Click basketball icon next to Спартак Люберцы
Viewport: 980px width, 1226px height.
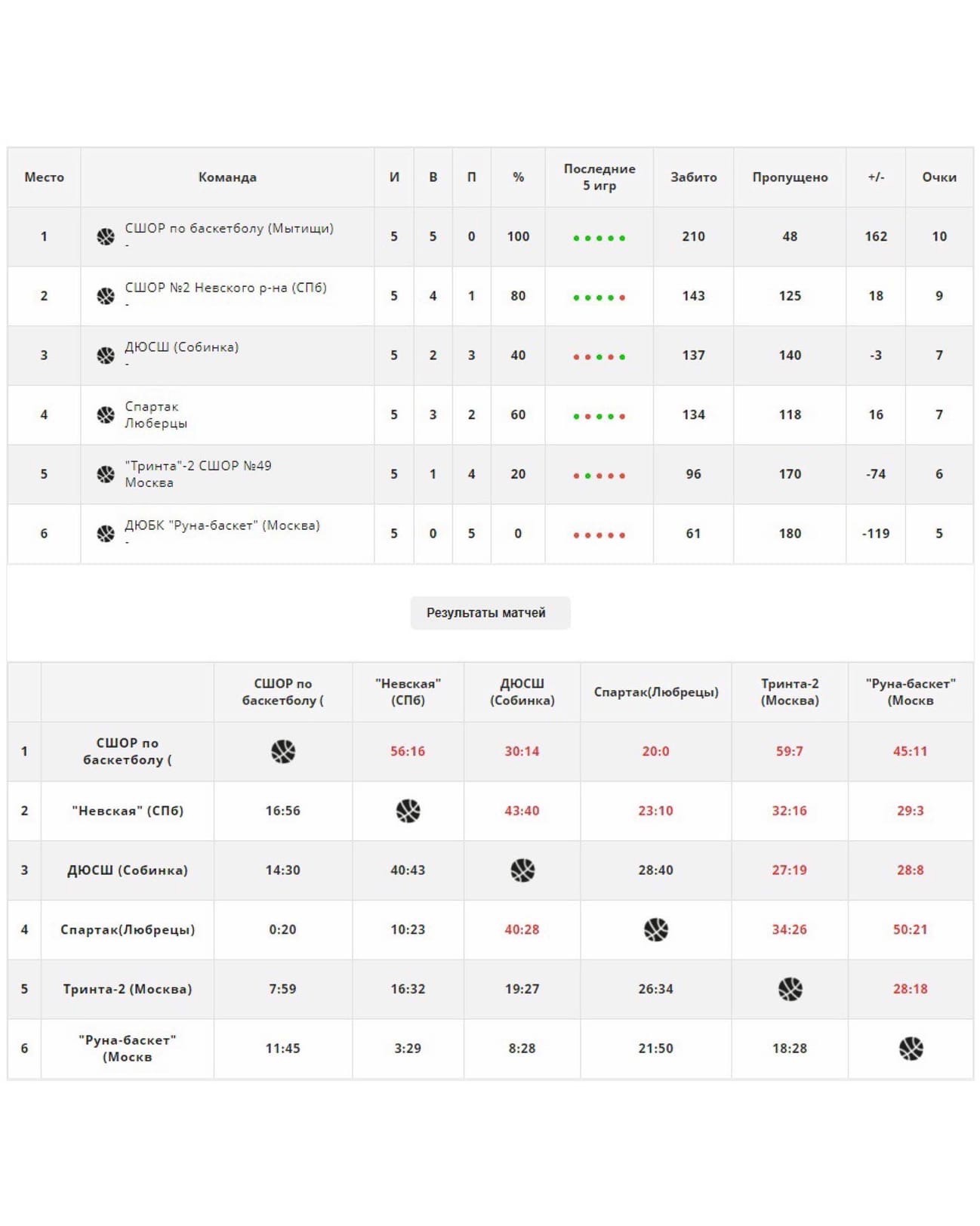point(106,414)
